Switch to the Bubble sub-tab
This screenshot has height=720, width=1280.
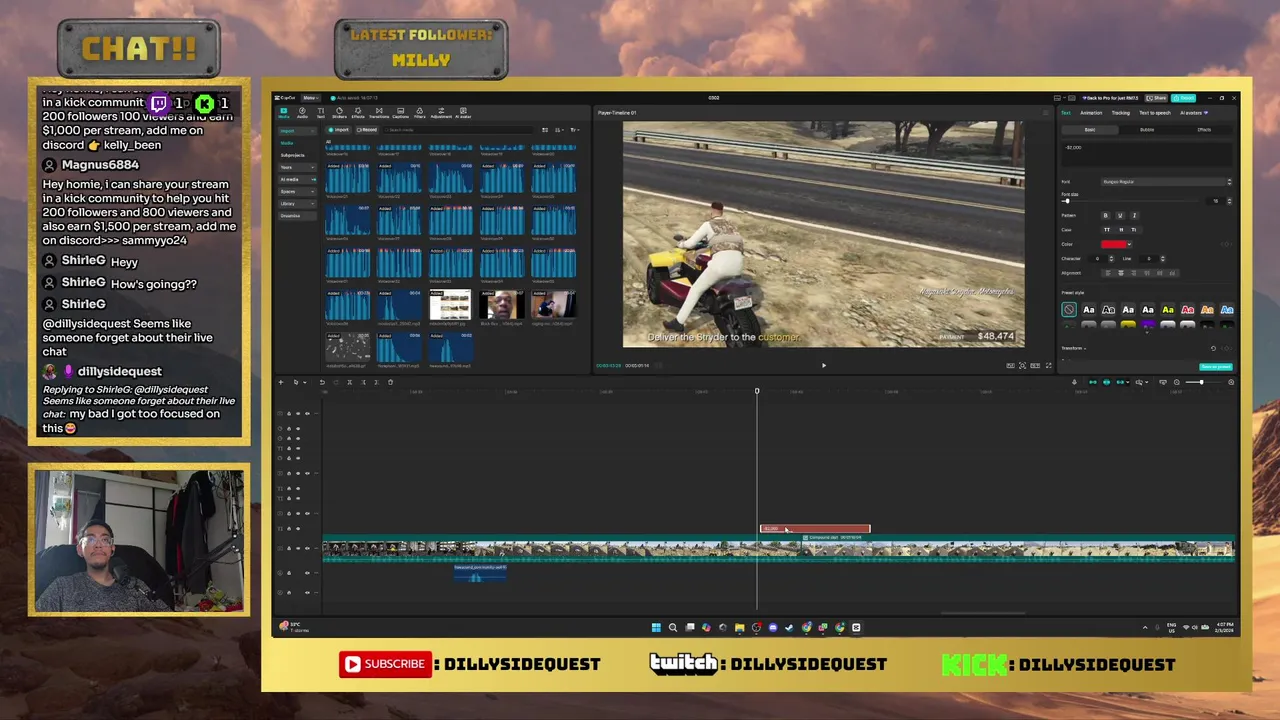[1147, 130]
